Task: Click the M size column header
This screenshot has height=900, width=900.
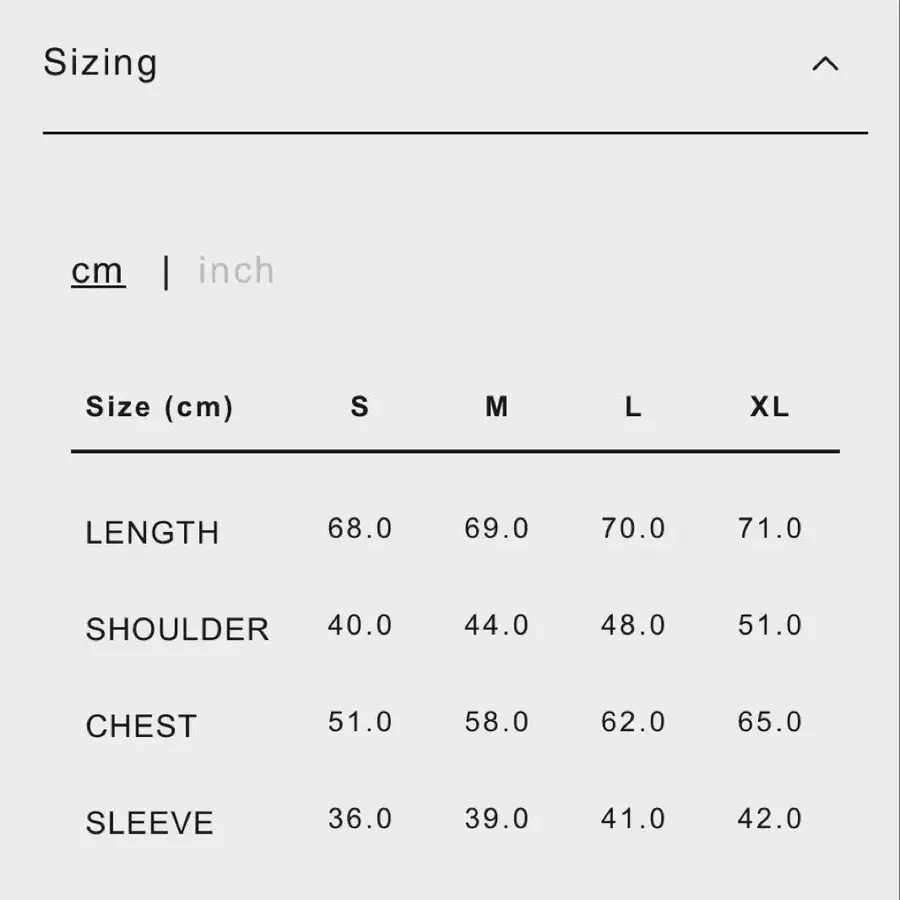Action: tap(496, 407)
